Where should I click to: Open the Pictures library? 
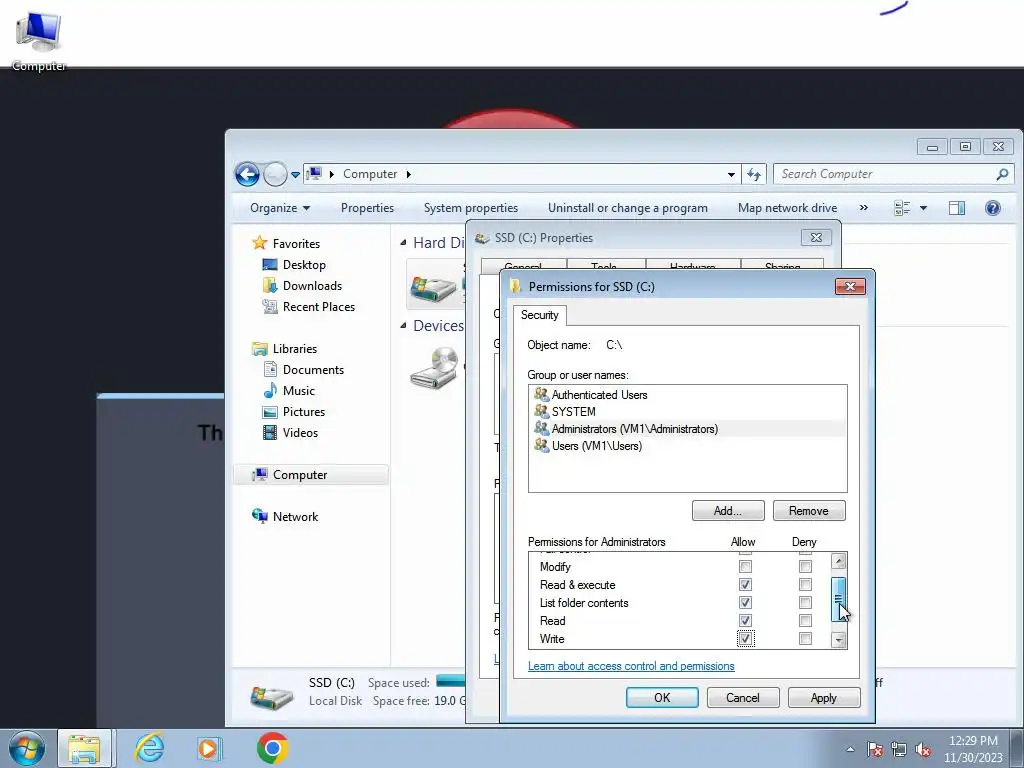coord(304,411)
